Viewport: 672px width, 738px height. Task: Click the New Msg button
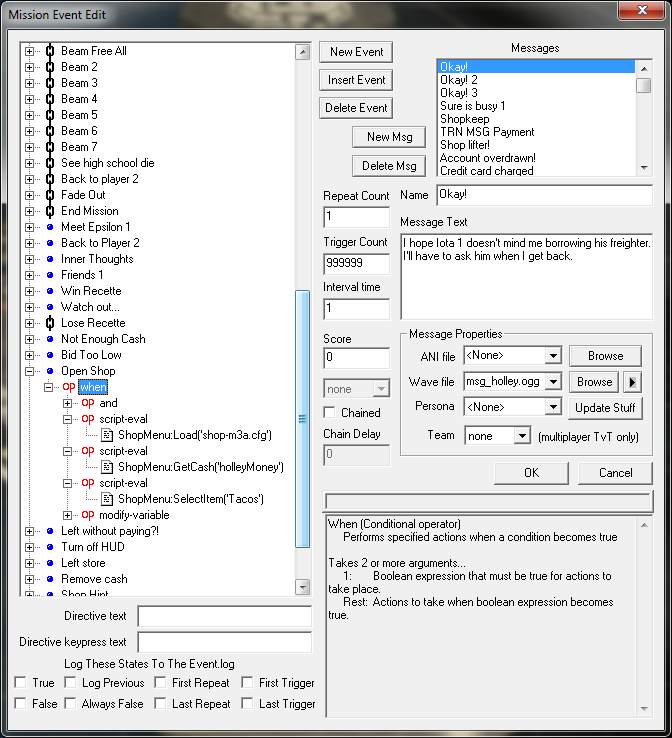coord(389,137)
